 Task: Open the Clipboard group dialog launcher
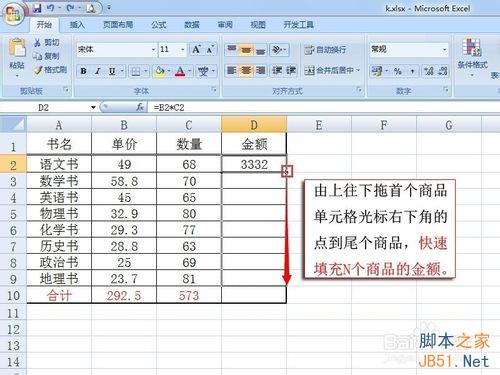click(x=66, y=90)
